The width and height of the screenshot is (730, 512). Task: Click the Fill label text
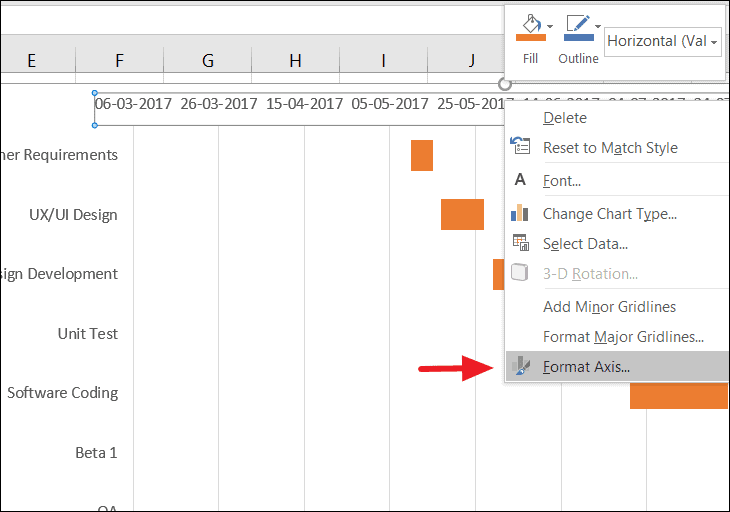click(530, 59)
